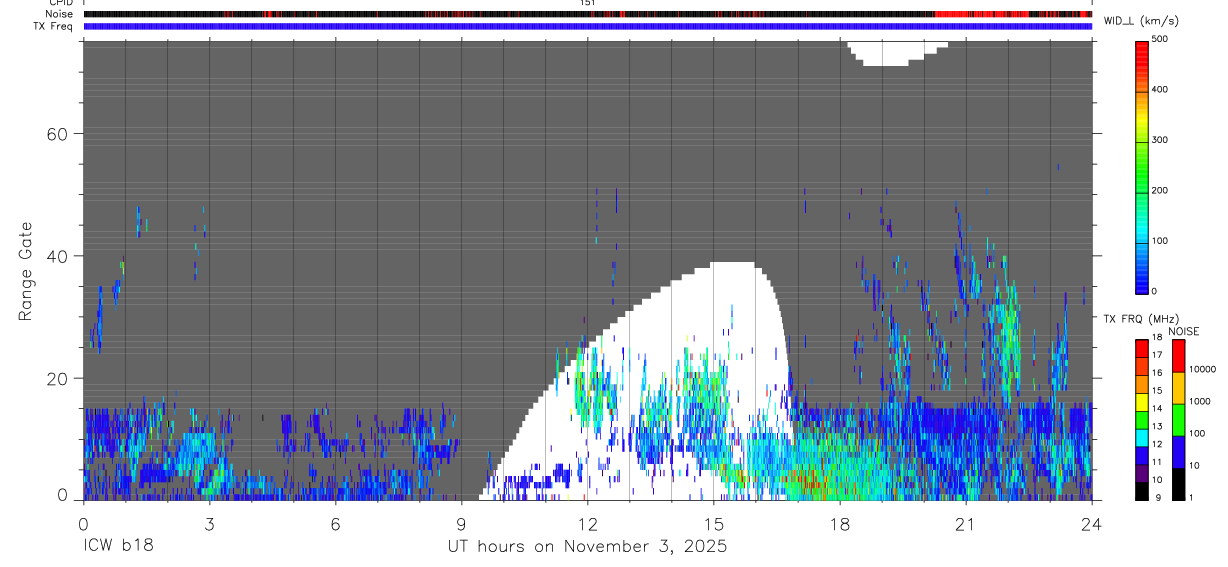The height and width of the screenshot is (567, 1228).
Task: Click the '20' range gate tick label
Action: pos(57,378)
